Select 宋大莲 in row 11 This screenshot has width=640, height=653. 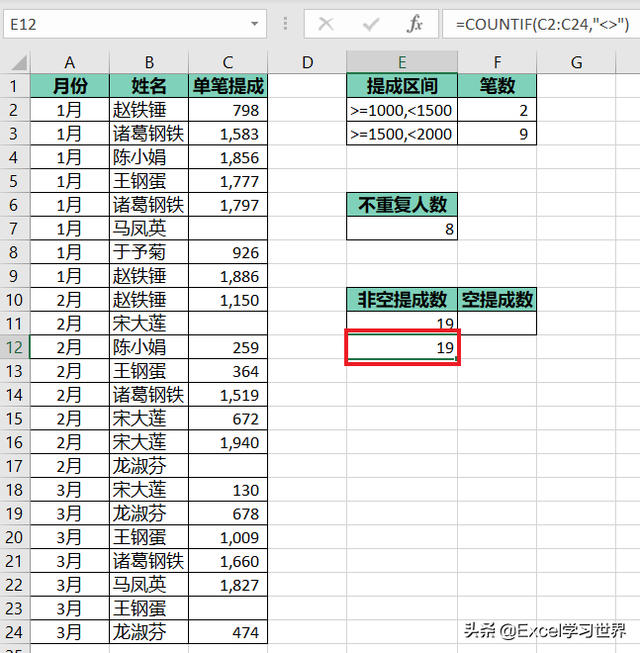click(149, 323)
